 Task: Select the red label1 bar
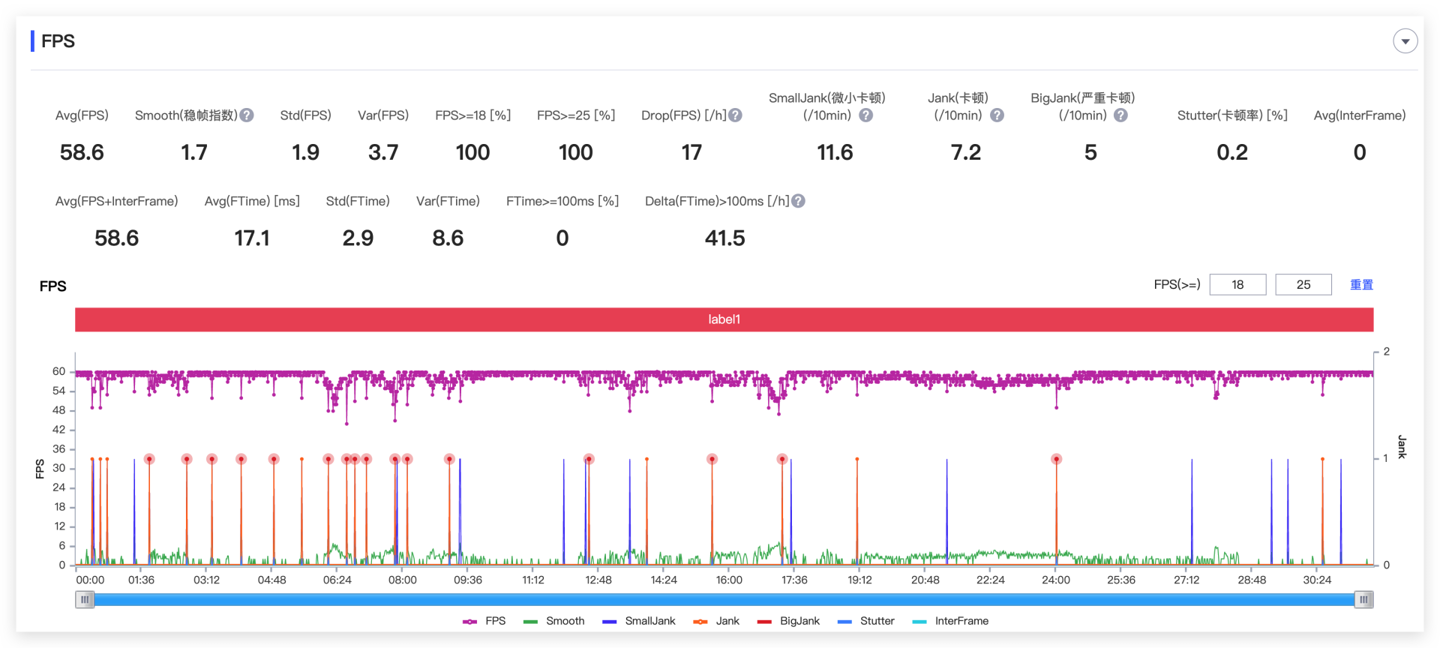(724, 320)
